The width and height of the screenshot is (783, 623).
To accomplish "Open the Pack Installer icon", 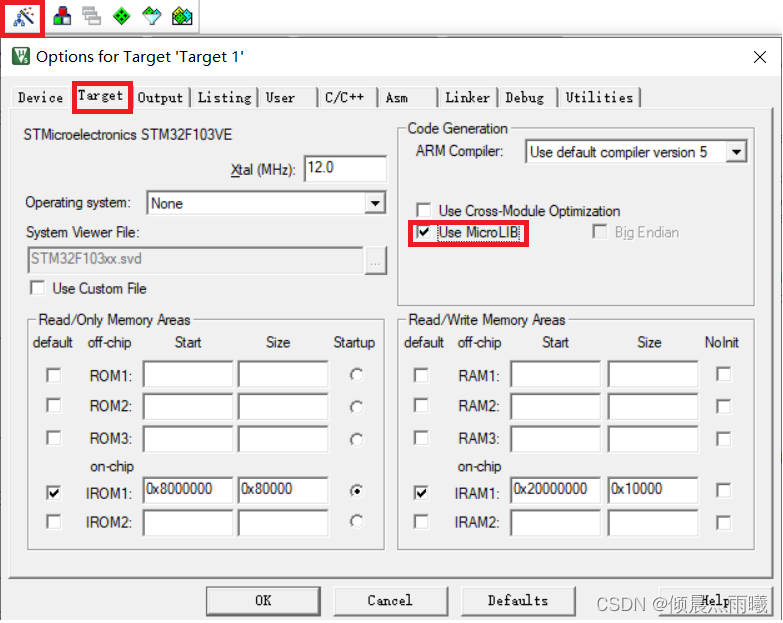I will pyautogui.click(x=182, y=16).
